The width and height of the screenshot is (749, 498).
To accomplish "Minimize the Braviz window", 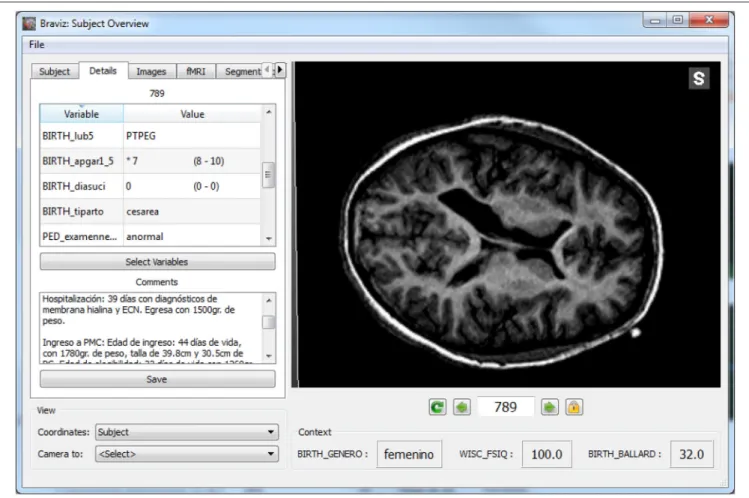I will [x=655, y=20].
